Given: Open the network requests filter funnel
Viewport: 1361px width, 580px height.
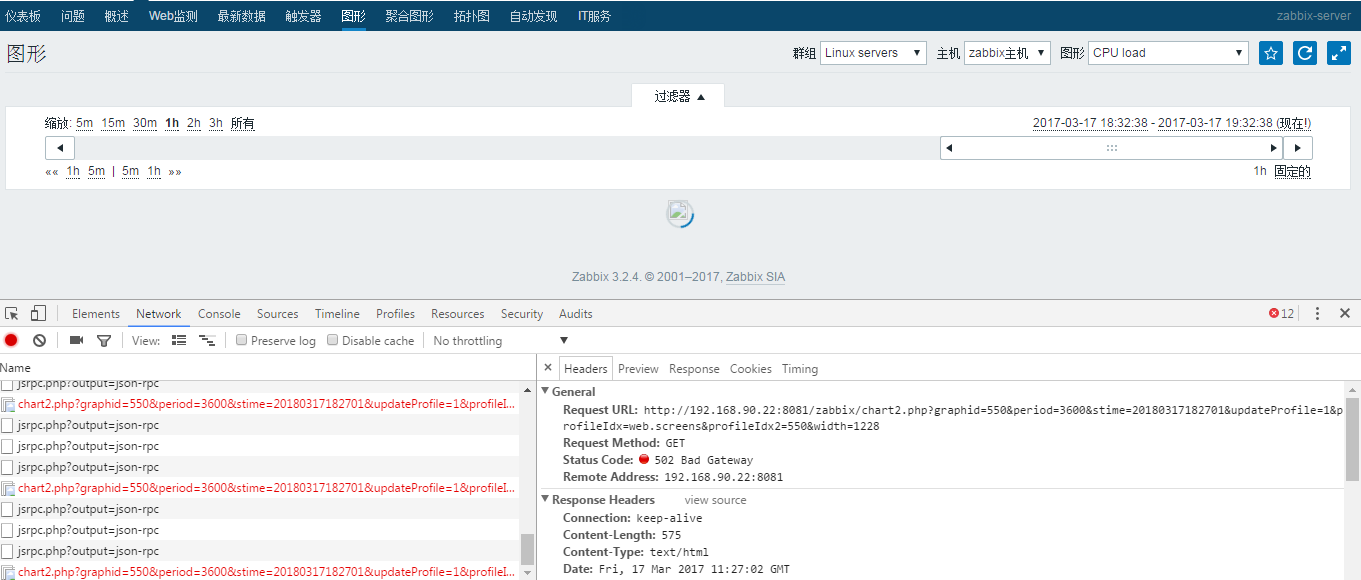Looking at the screenshot, I should (103, 340).
